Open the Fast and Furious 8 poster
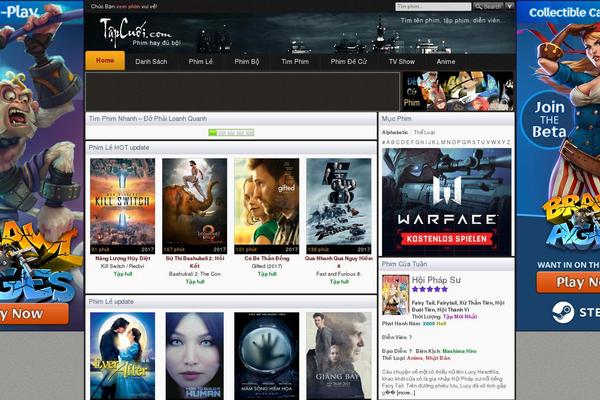Image resolution: width=600 pixels, height=400 pixels. [339, 206]
